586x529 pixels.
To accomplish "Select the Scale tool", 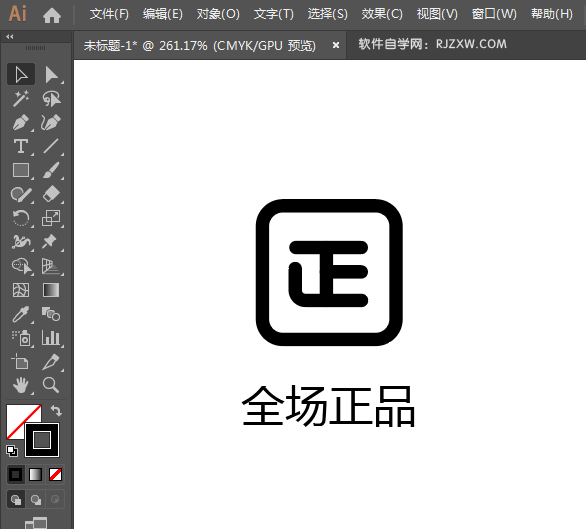I will click(x=51, y=218).
